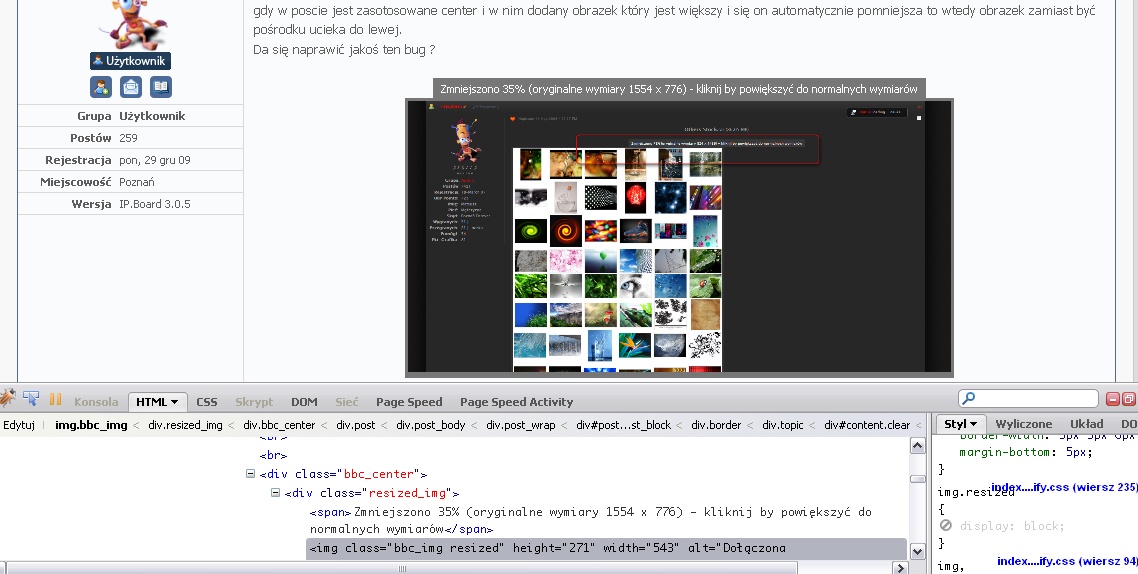Open index....ify.css (wiersz 94) source link

click(x=1068, y=560)
